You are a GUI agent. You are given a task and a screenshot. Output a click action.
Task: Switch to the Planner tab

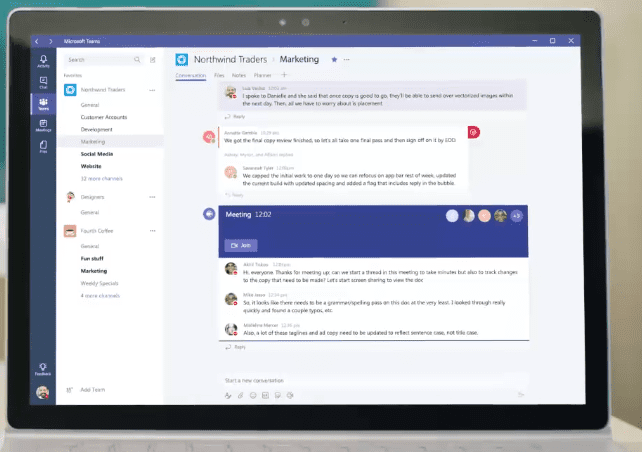(x=262, y=75)
